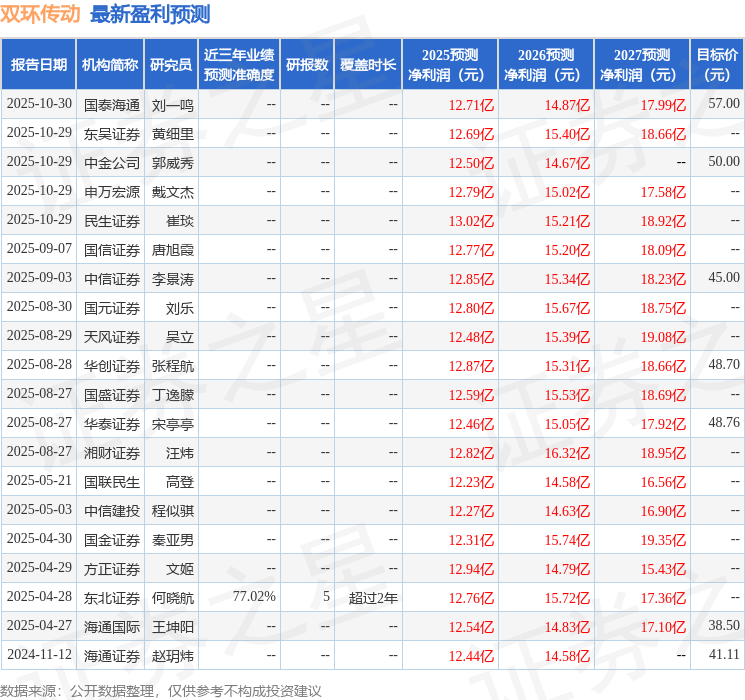This screenshot has width=745, height=700.
Task: Click the 15.67亿 forecast value
Action: [567, 308]
